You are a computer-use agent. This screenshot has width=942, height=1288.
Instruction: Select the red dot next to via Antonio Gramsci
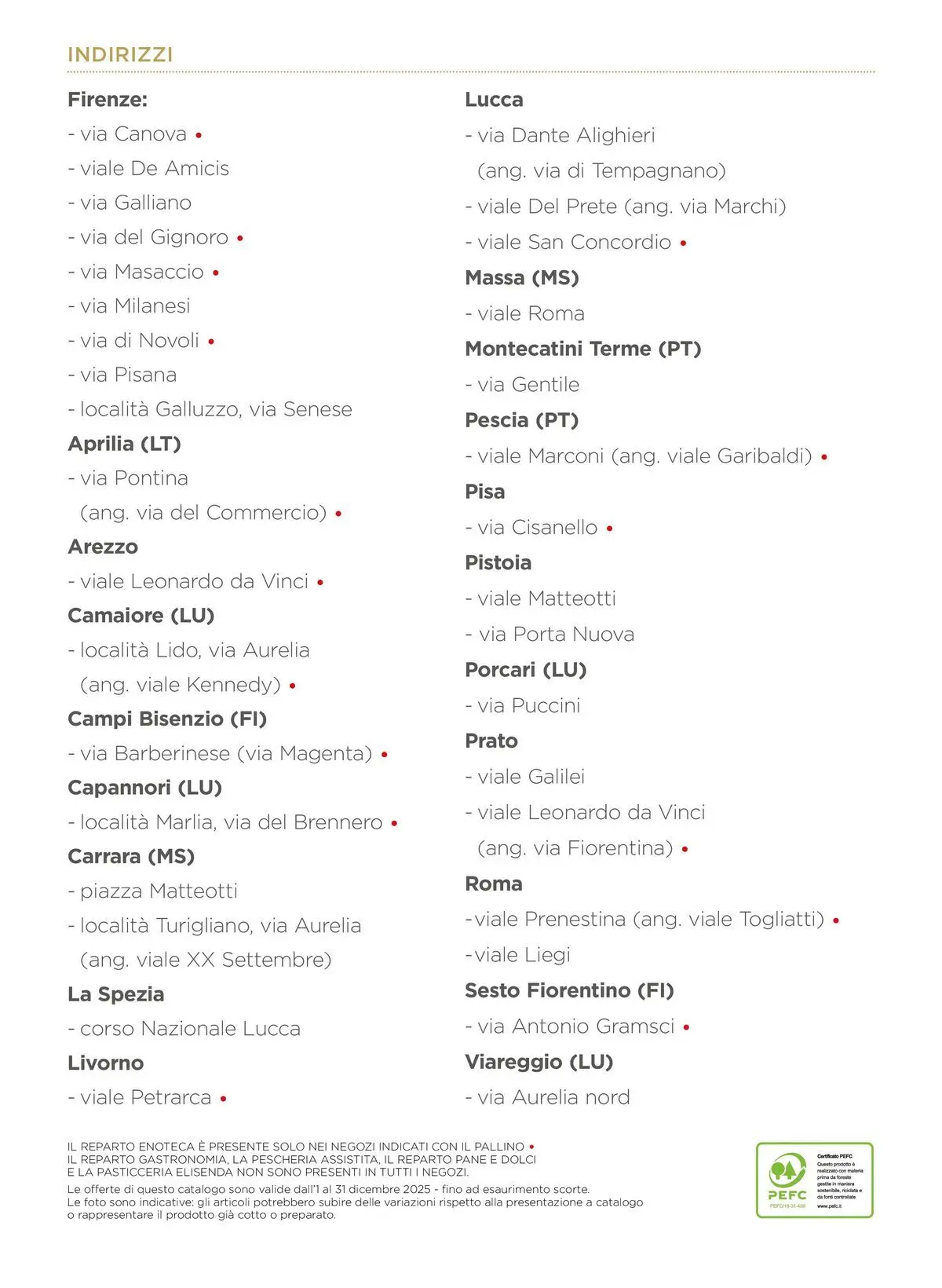coord(687,1027)
